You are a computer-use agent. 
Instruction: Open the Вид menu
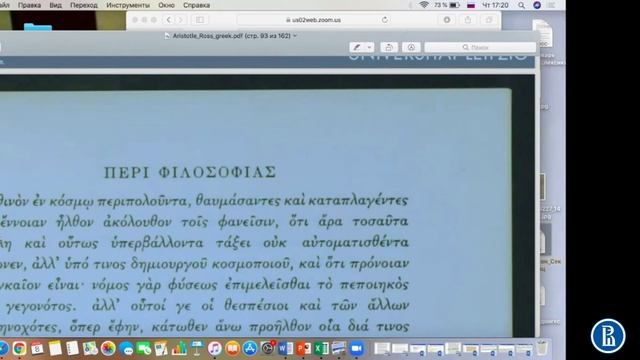point(56,5)
